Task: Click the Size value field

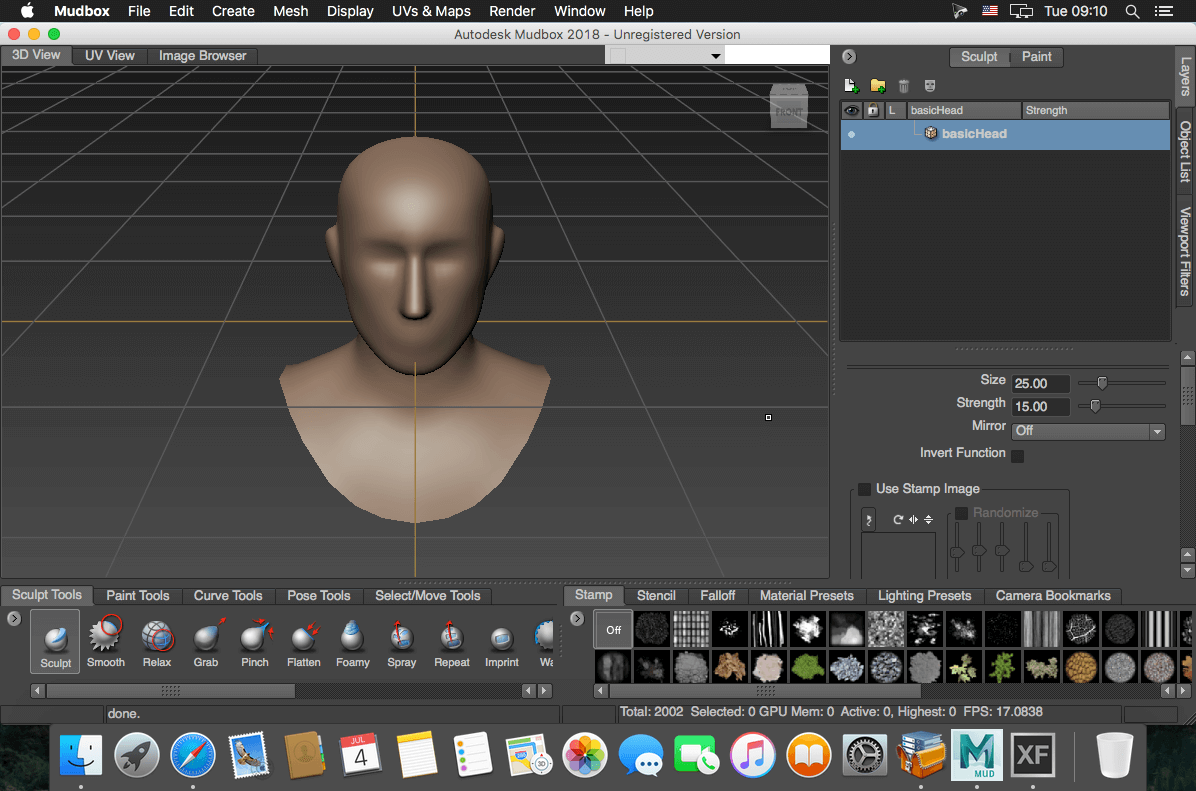Action: (x=1040, y=384)
